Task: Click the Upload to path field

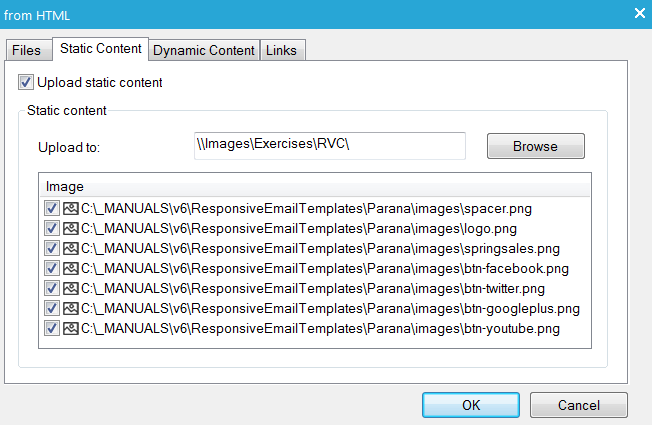Action: (329, 146)
